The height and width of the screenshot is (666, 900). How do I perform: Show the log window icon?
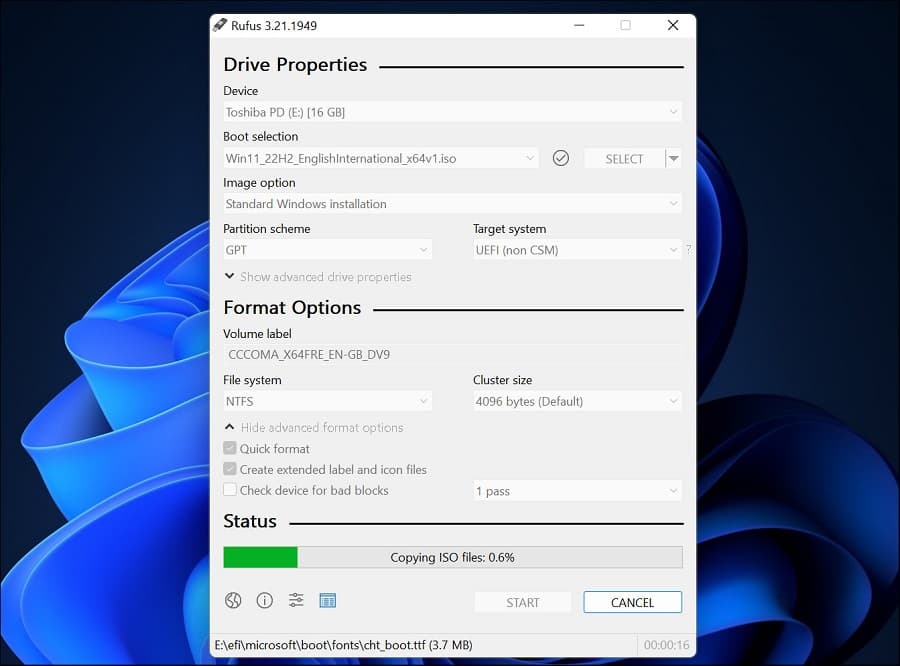(327, 601)
